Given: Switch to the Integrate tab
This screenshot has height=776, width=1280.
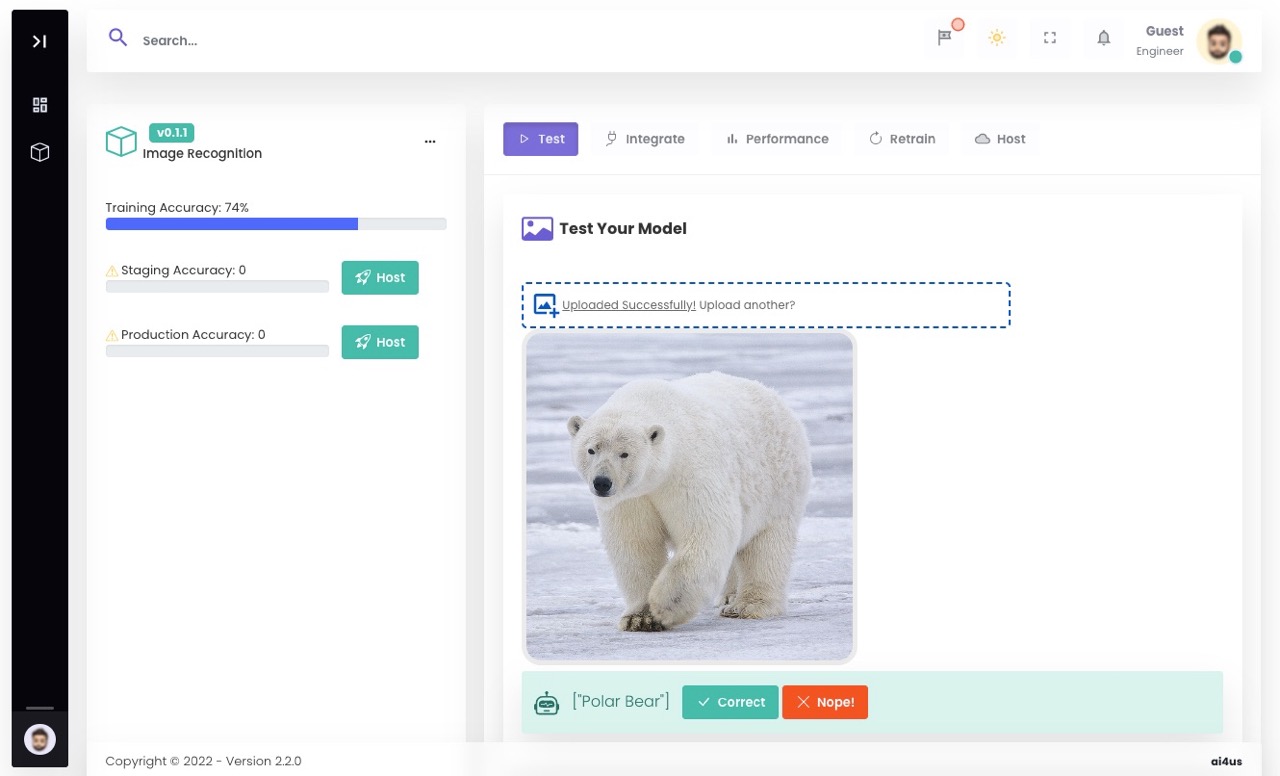Looking at the screenshot, I should [645, 139].
